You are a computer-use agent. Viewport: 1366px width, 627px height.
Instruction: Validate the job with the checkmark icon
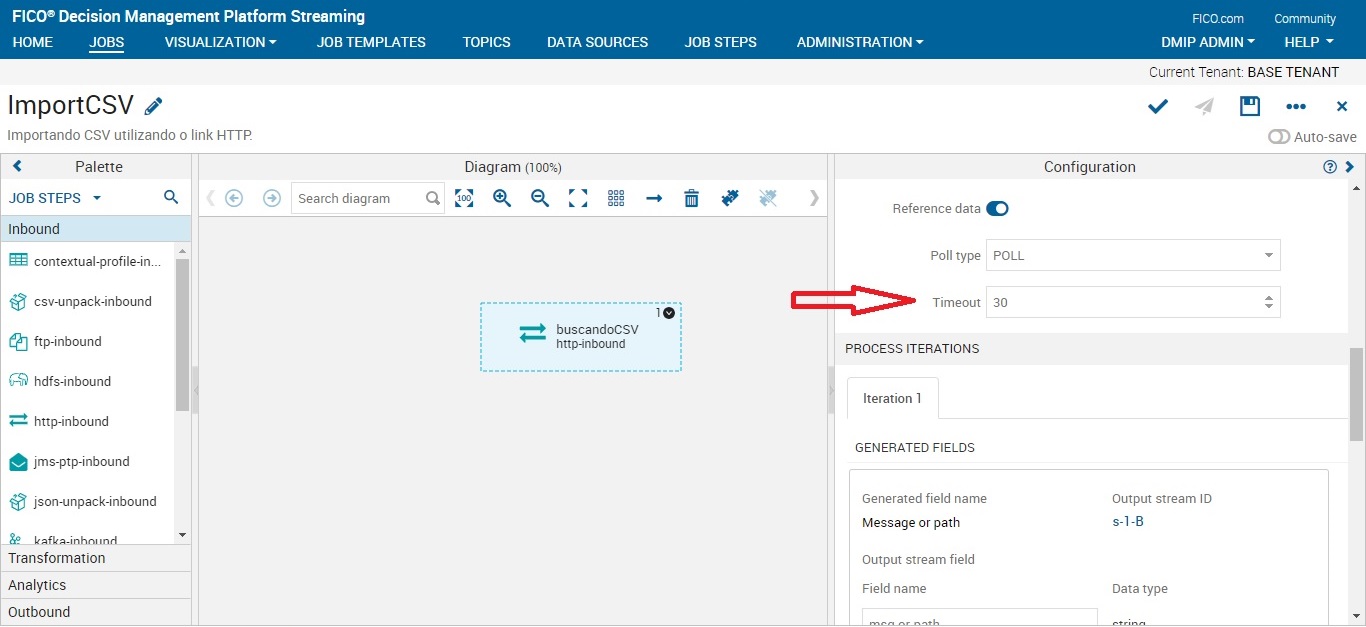click(1157, 106)
